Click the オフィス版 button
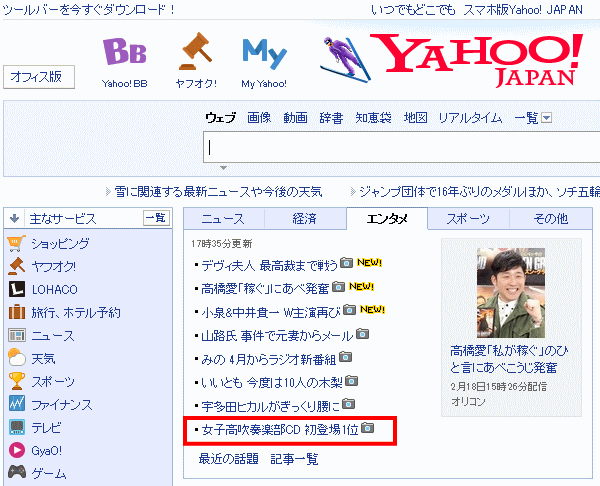 [39, 77]
